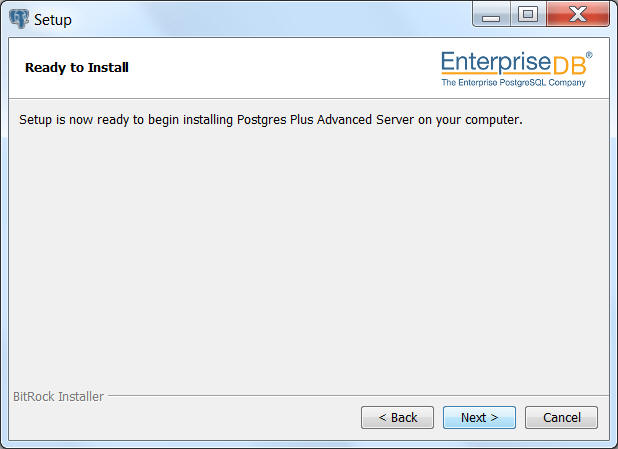Click the Setup is now ready message
Screen dimensions: 618x449
coord(271,119)
